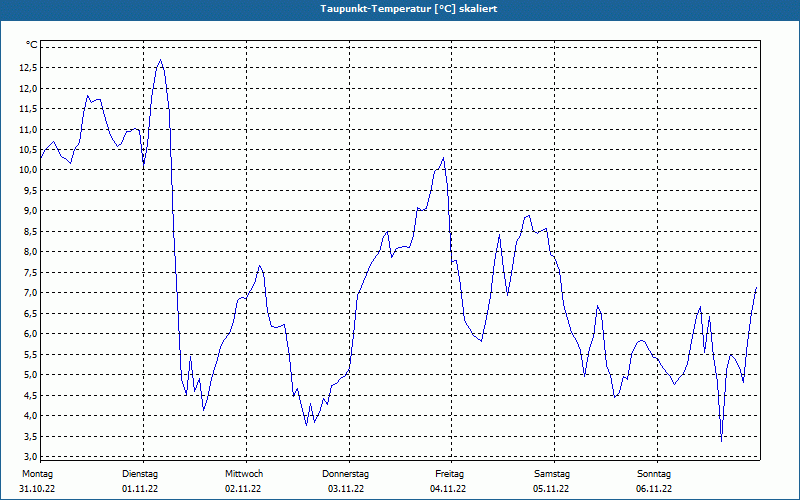Click y-axis value '7,0'

[x=30, y=293]
